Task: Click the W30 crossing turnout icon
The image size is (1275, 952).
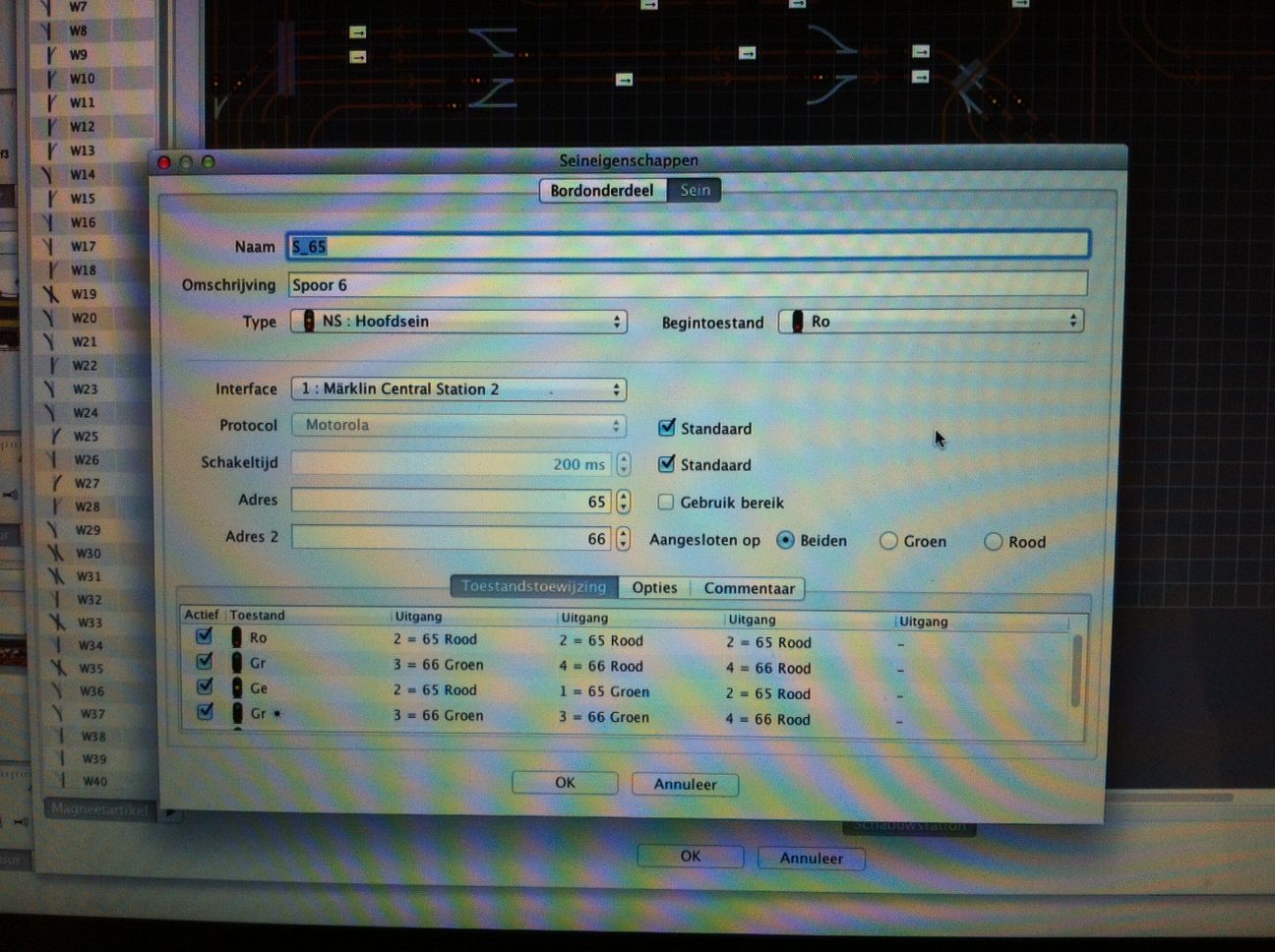Action: (x=56, y=553)
